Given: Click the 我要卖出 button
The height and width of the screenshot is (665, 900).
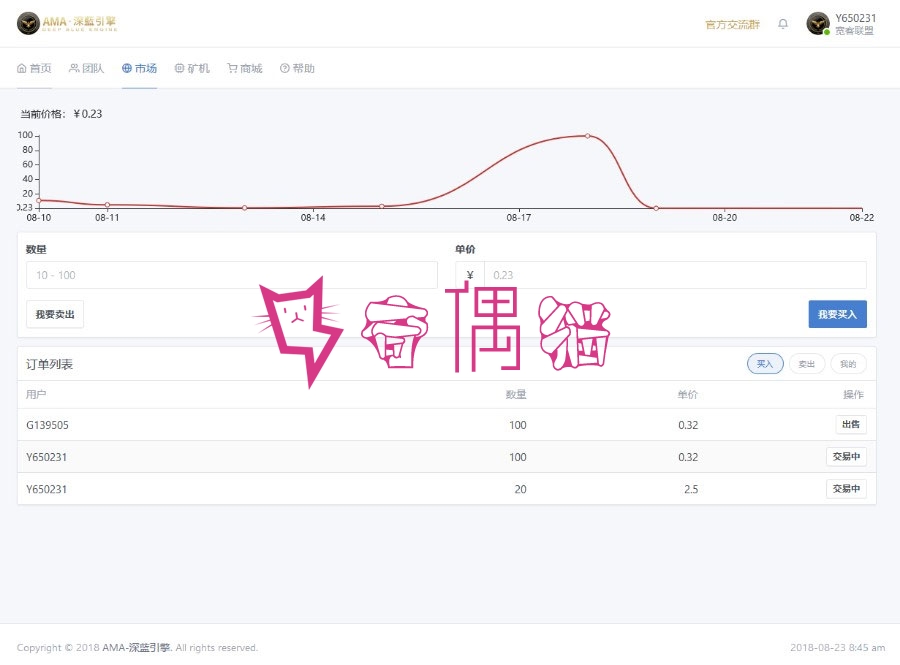Looking at the screenshot, I should [x=55, y=314].
